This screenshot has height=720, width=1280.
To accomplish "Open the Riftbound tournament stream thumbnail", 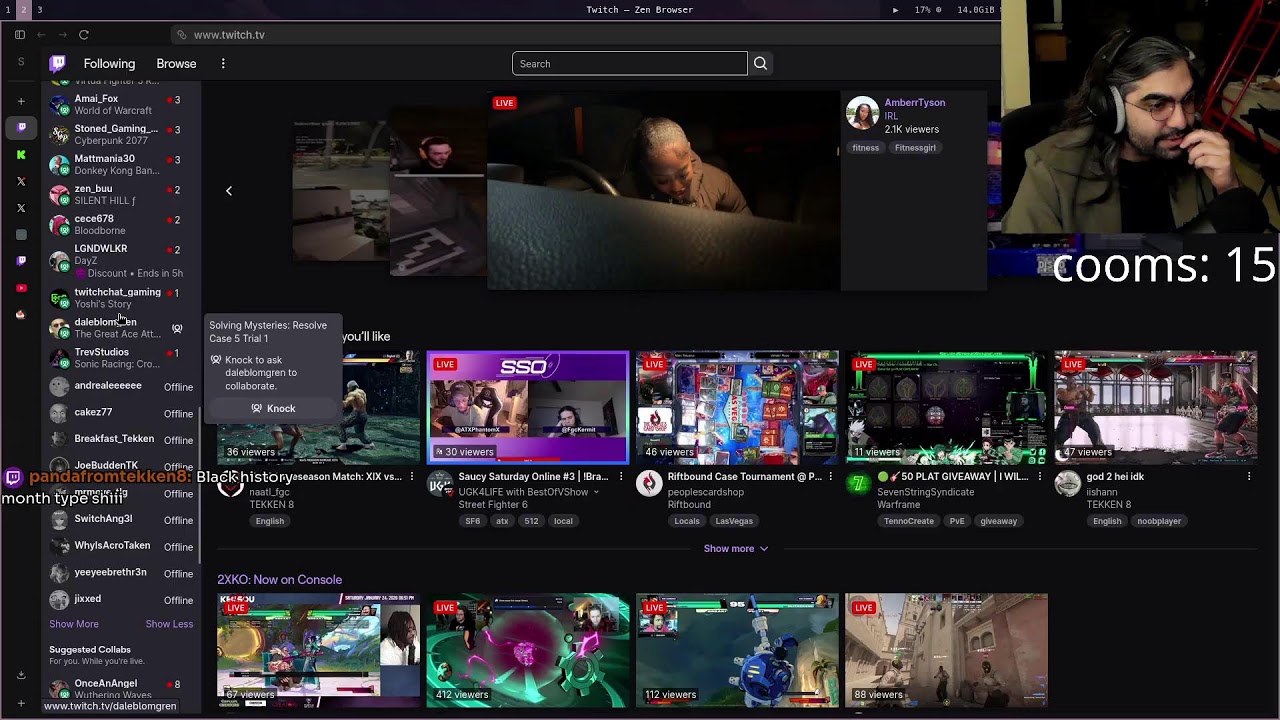I will point(738,408).
